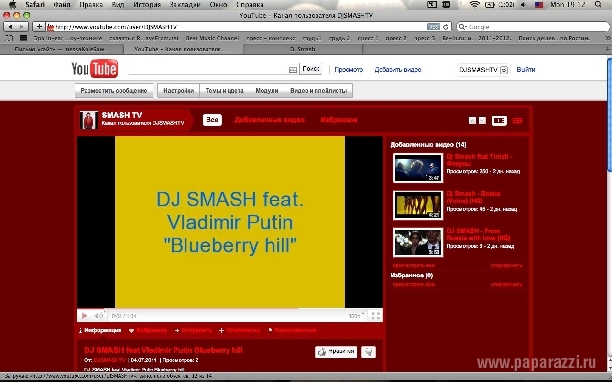
Task: Open the Закладки menu
Action: (185, 5)
